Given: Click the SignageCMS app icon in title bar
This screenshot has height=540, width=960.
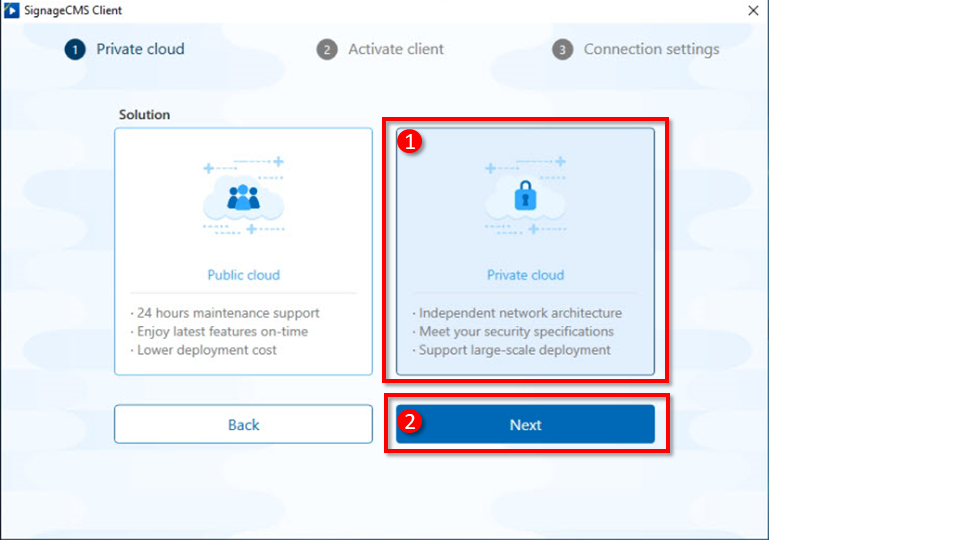Looking at the screenshot, I should coord(12,10).
